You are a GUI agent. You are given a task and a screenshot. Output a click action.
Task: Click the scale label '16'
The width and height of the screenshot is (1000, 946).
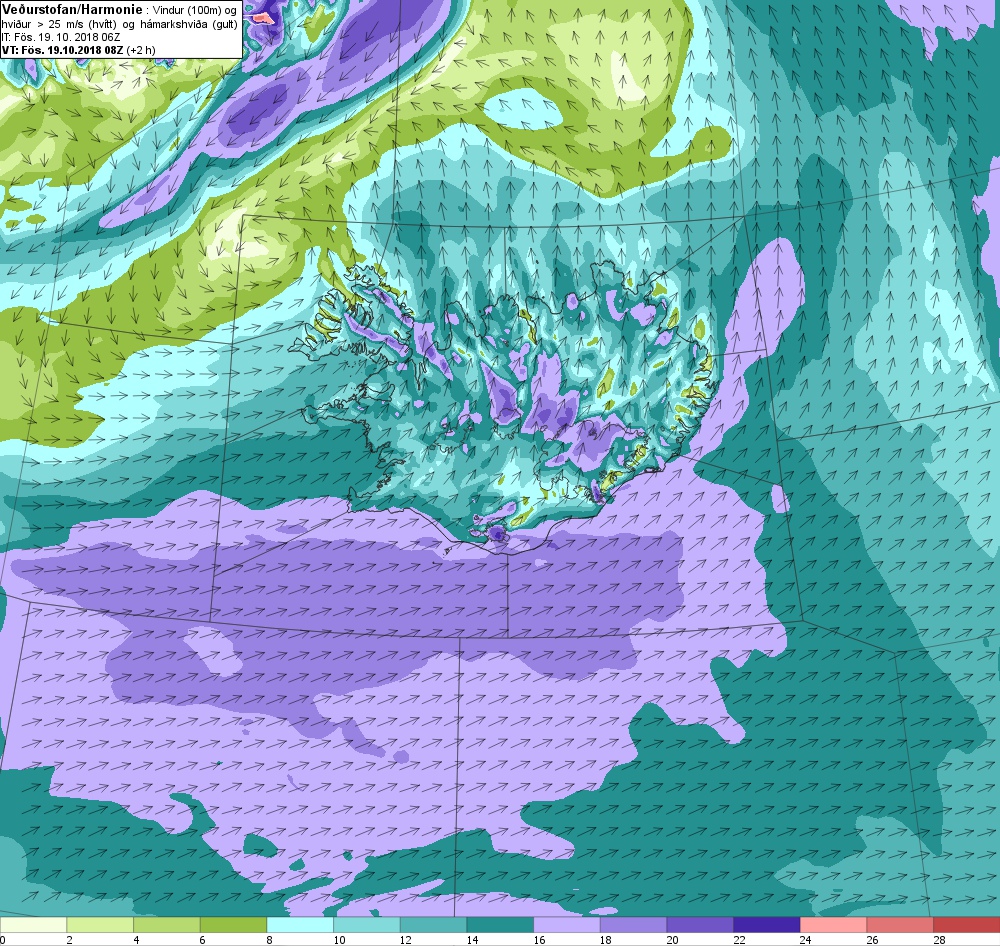pos(539,940)
